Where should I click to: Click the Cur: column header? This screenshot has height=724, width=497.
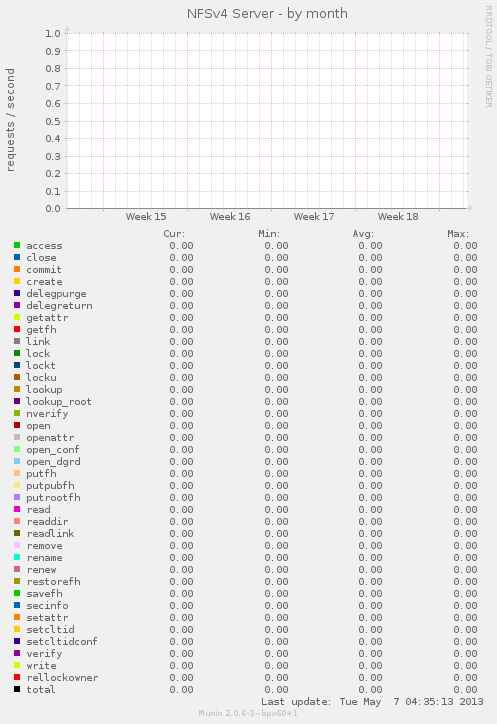pyautogui.click(x=174, y=234)
